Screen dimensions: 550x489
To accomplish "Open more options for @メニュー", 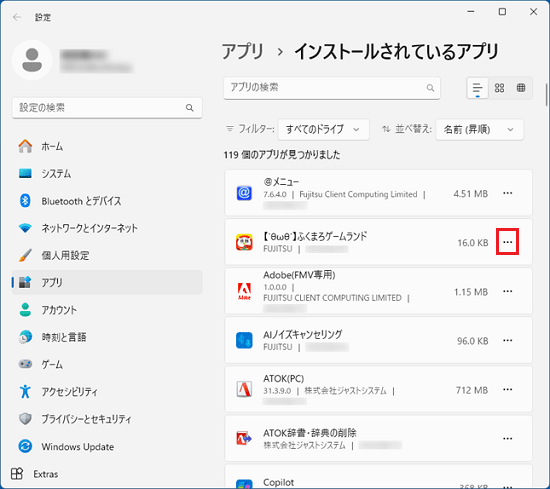I will tap(508, 193).
